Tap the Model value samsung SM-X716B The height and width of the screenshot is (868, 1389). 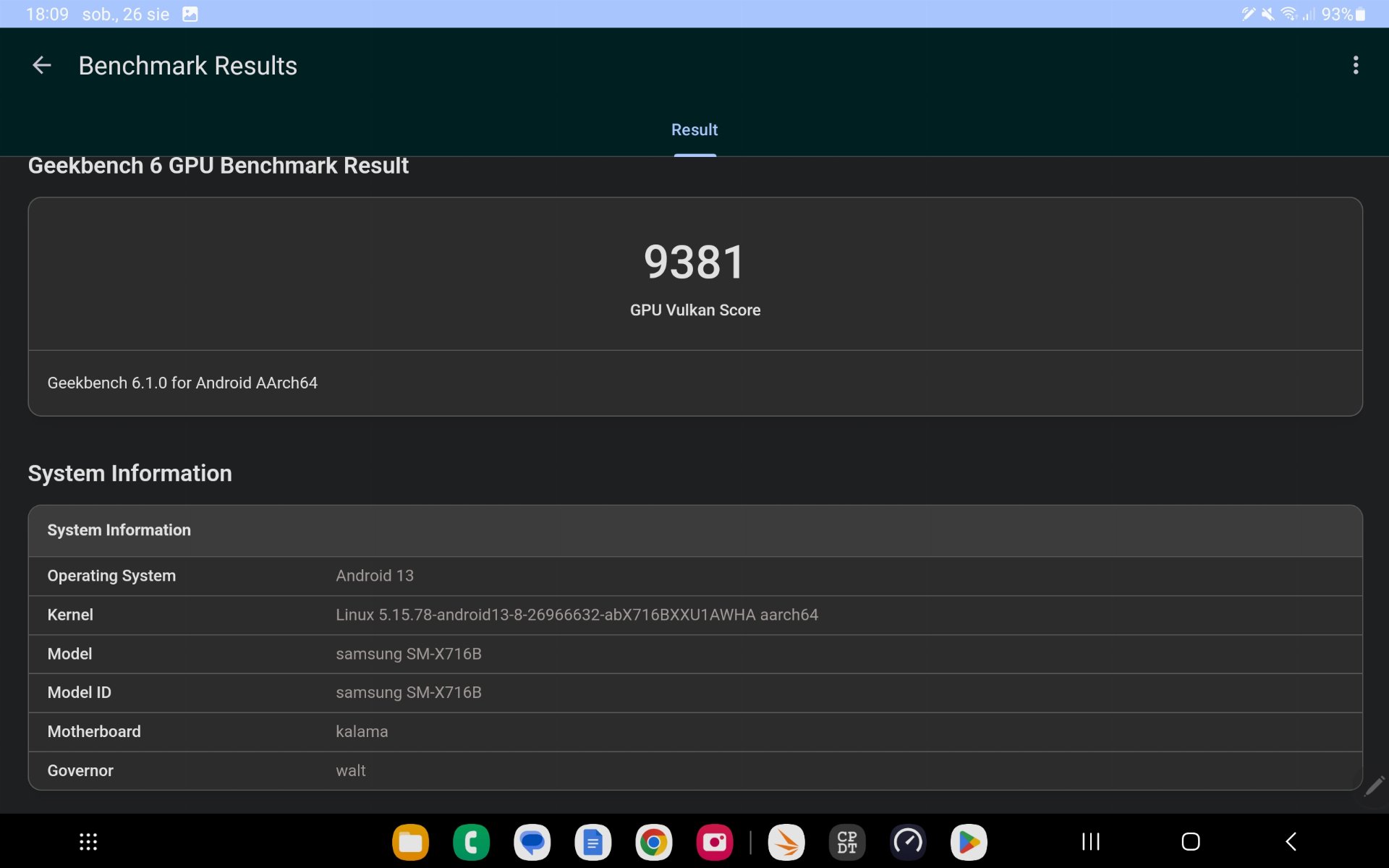tap(409, 654)
